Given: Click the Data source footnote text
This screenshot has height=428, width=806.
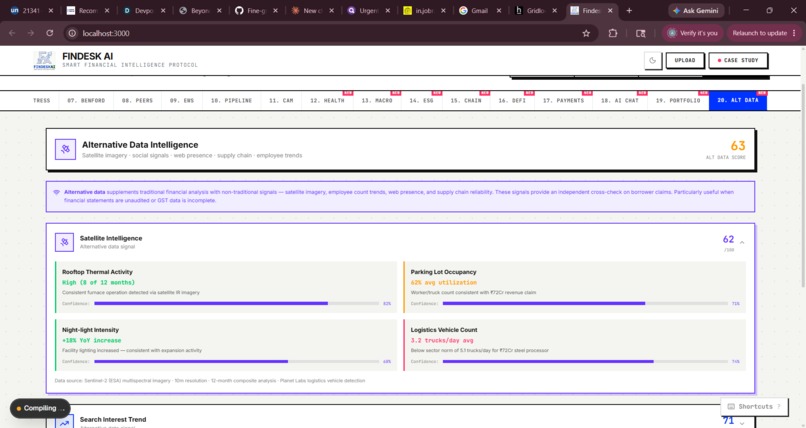Looking at the screenshot, I should coord(210,381).
